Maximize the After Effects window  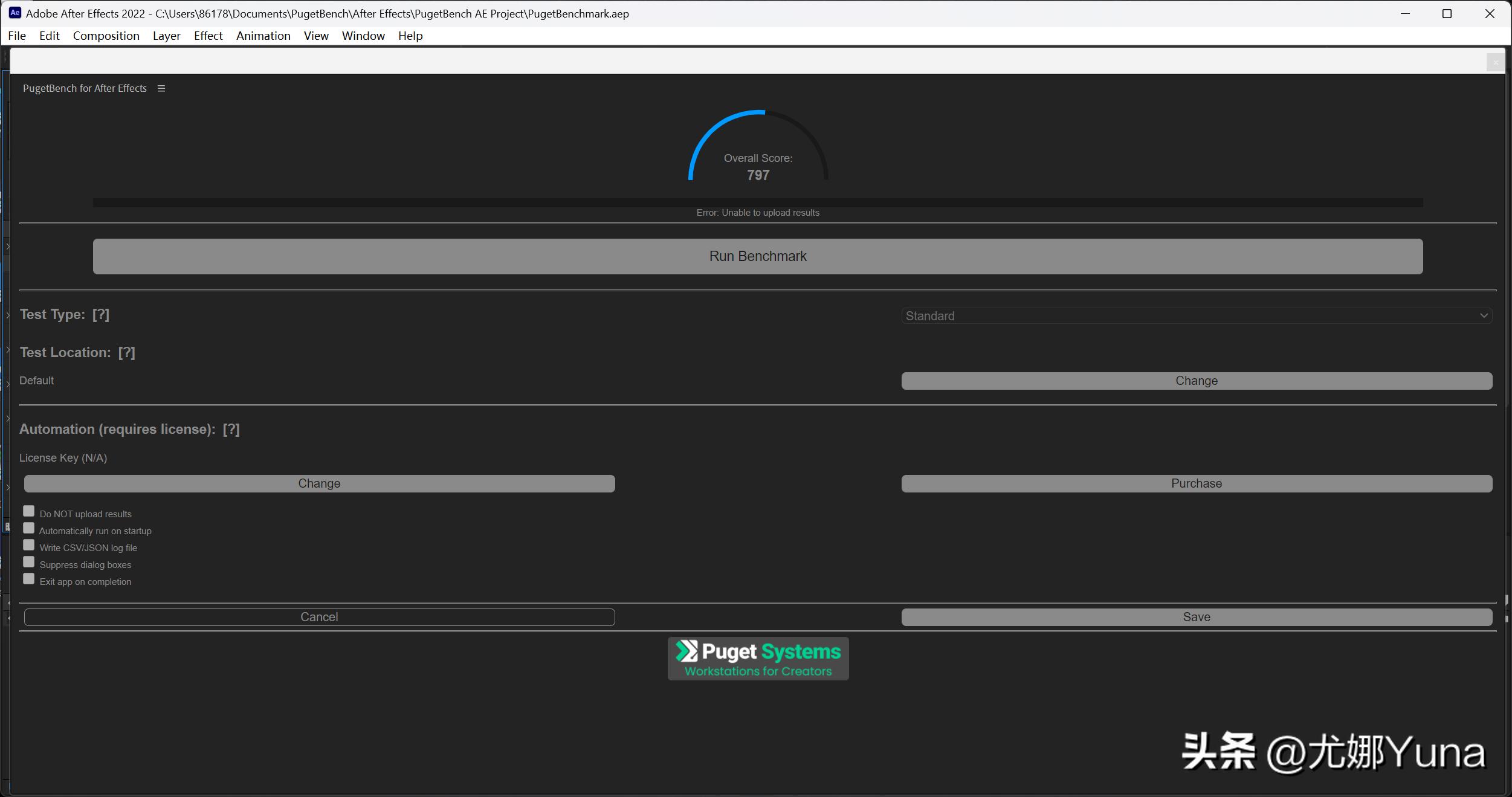point(1447,13)
